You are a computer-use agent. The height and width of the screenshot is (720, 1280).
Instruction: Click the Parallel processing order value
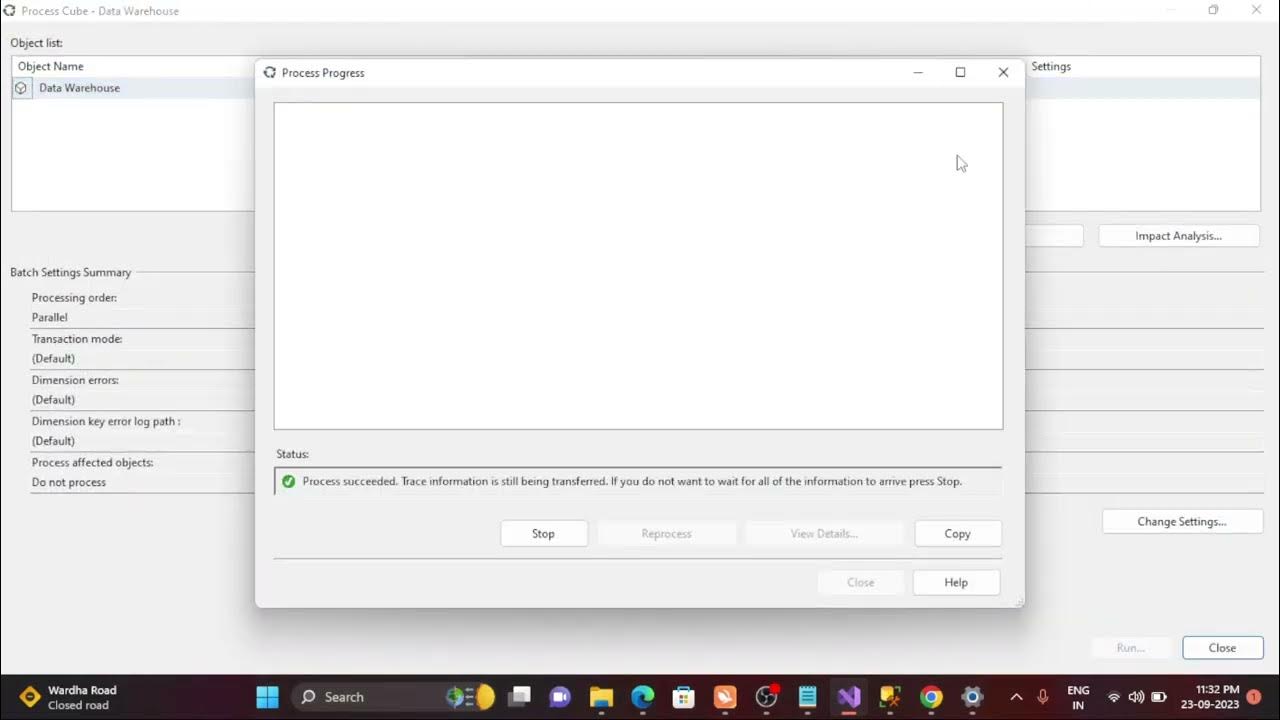coord(50,317)
